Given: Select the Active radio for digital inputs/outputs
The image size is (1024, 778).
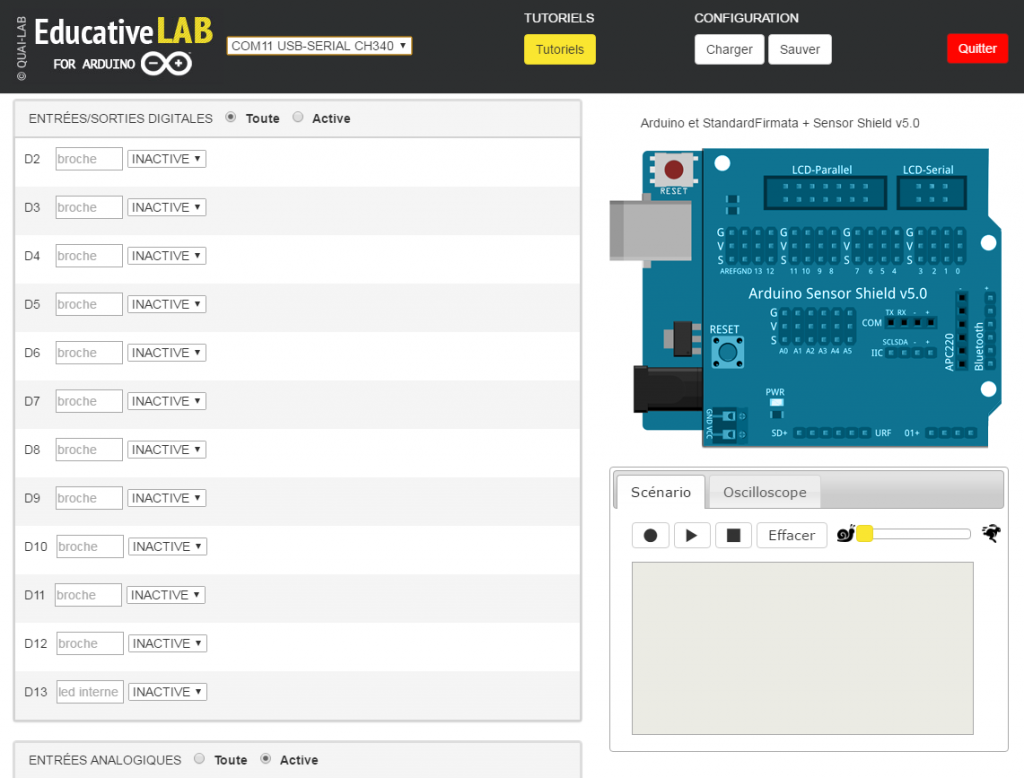Looking at the screenshot, I should tap(298, 117).
